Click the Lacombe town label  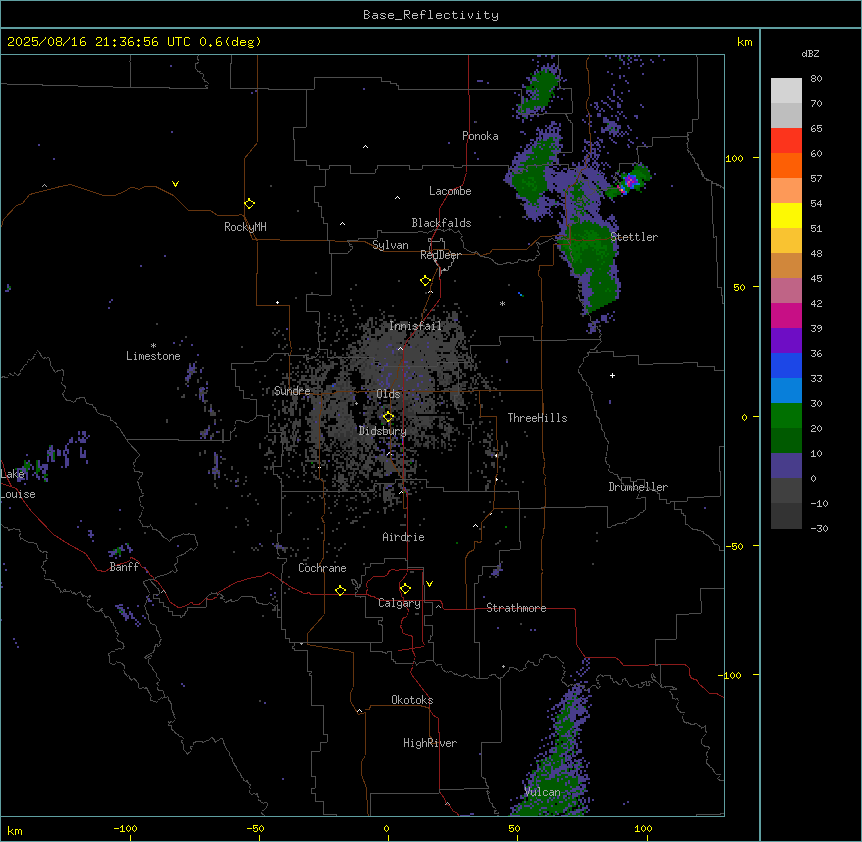(x=450, y=191)
